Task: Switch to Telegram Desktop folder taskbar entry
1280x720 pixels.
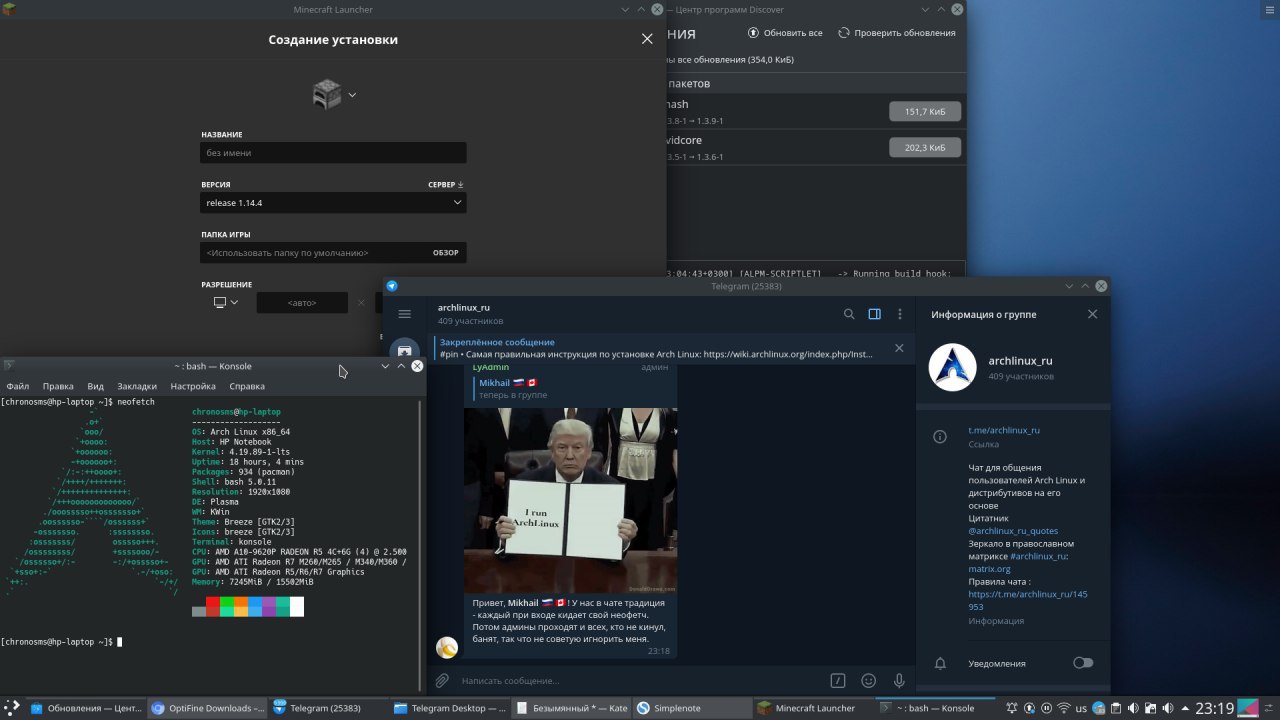Action: pyautogui.click(x=450, y=708)
